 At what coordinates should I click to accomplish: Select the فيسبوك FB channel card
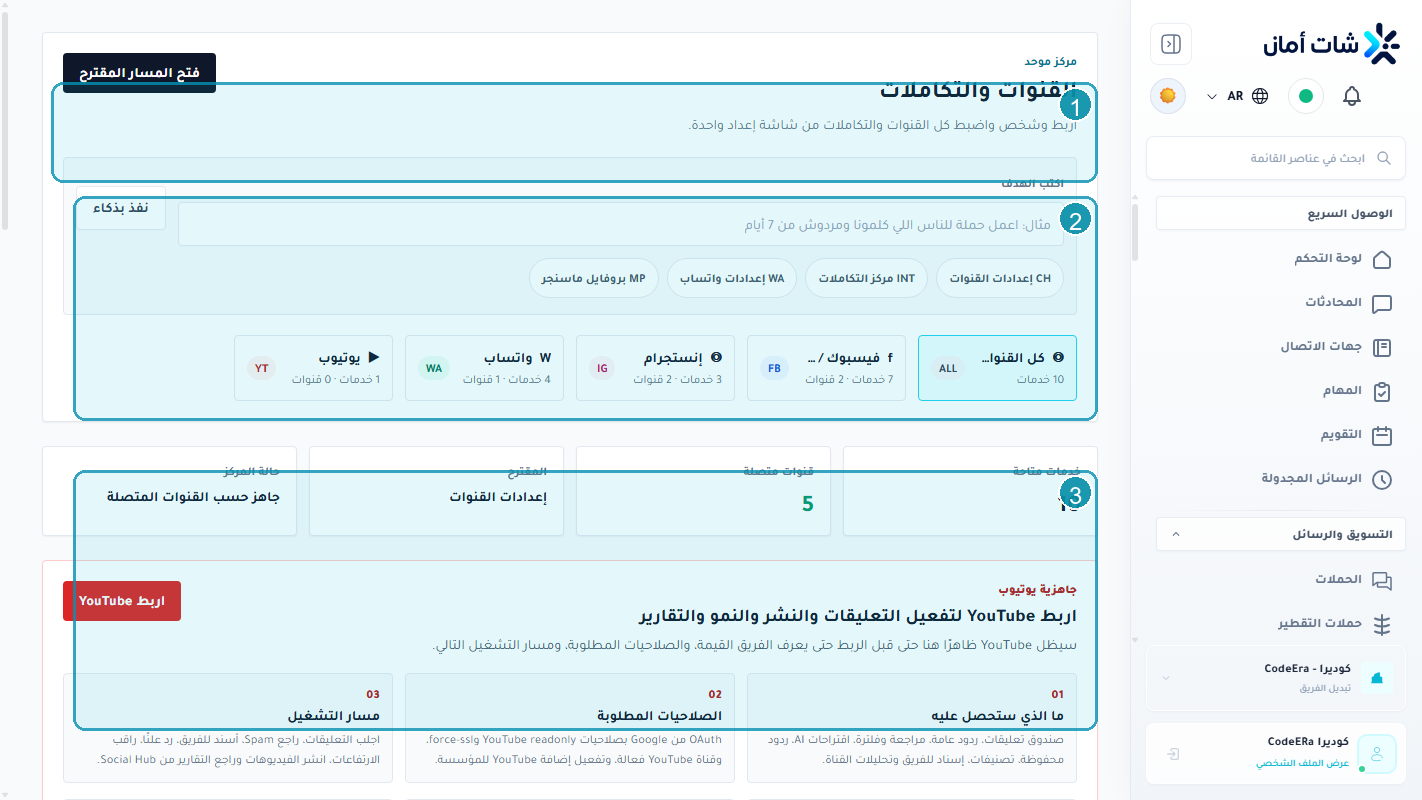click(x=826, y=368)
